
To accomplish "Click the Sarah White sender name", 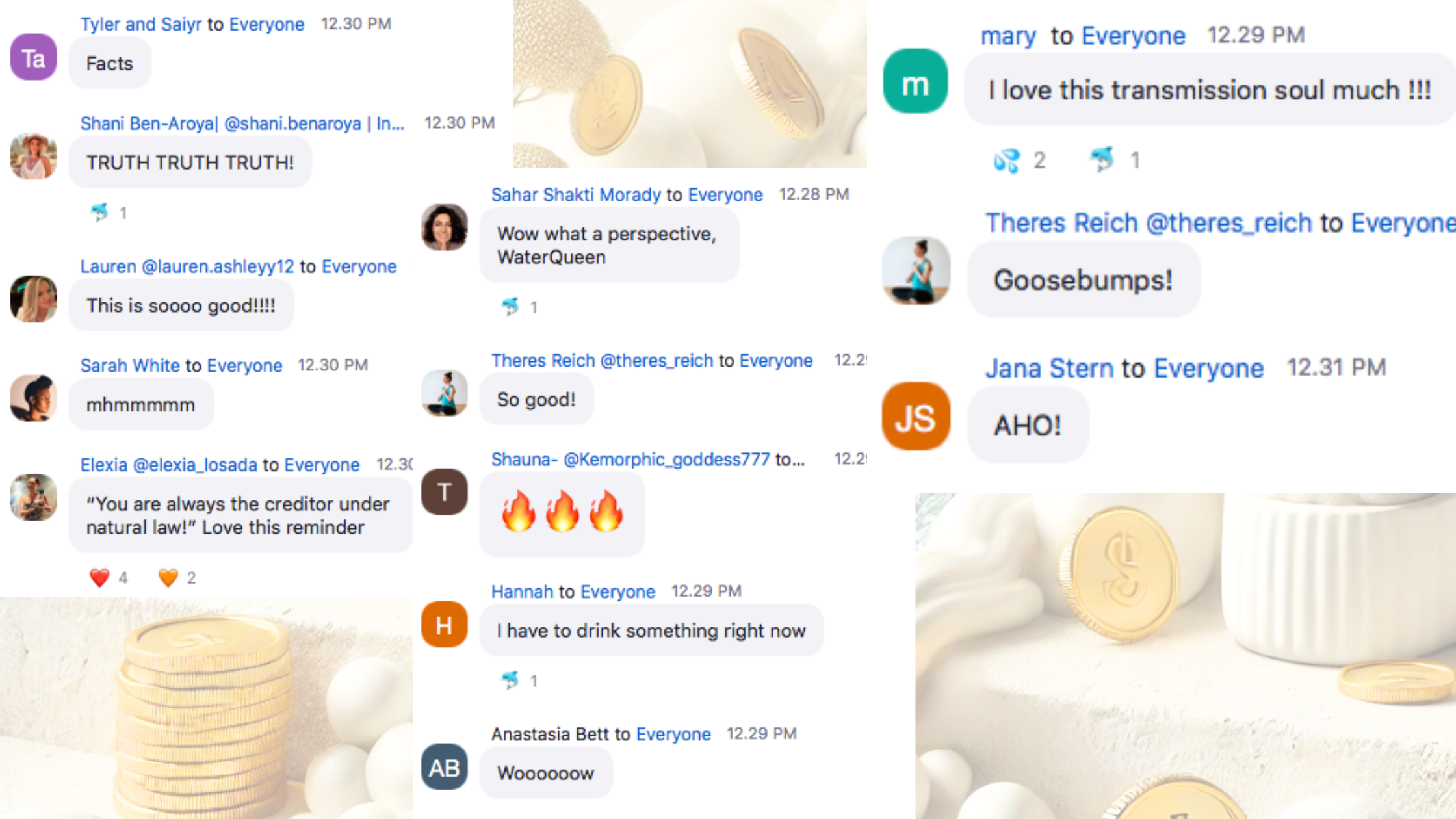I will point(130,365).
